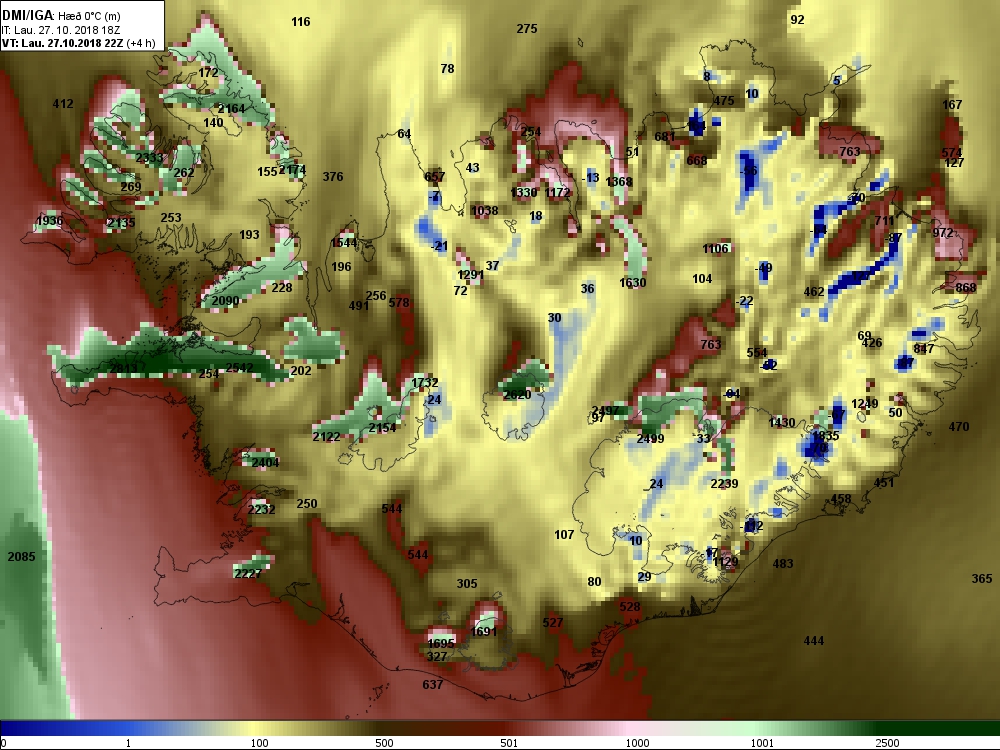
Task: Select the 'VT: Lau. 27.10.2018 22Z (+4 h)' line
Action: coord(78,43)
